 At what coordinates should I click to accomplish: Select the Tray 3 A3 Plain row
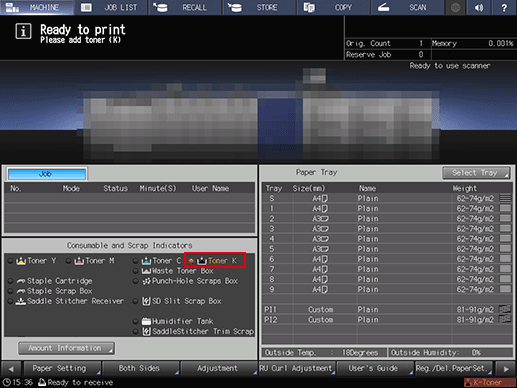point(387,229)
